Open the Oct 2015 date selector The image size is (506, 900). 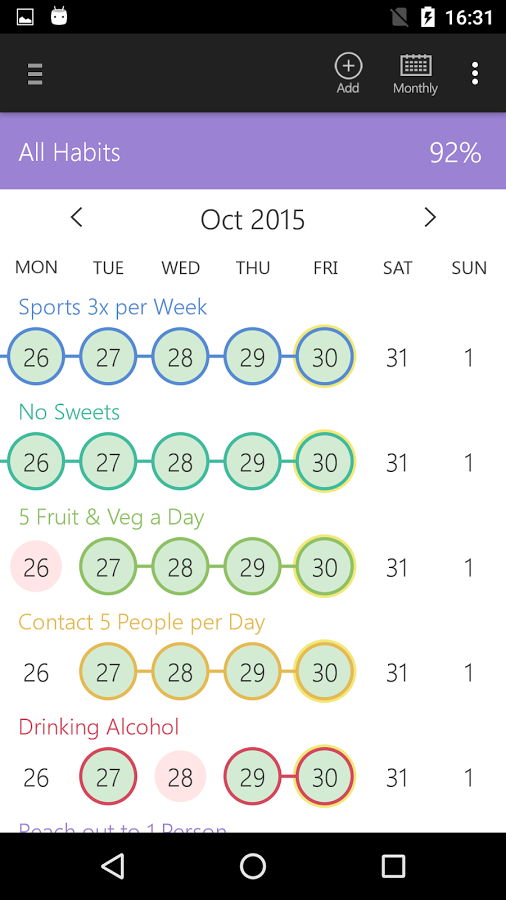252,220
